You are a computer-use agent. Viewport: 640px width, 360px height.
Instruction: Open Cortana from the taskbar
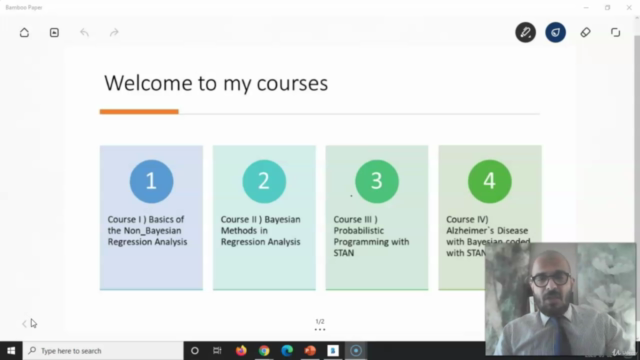[x=195, y=351]
